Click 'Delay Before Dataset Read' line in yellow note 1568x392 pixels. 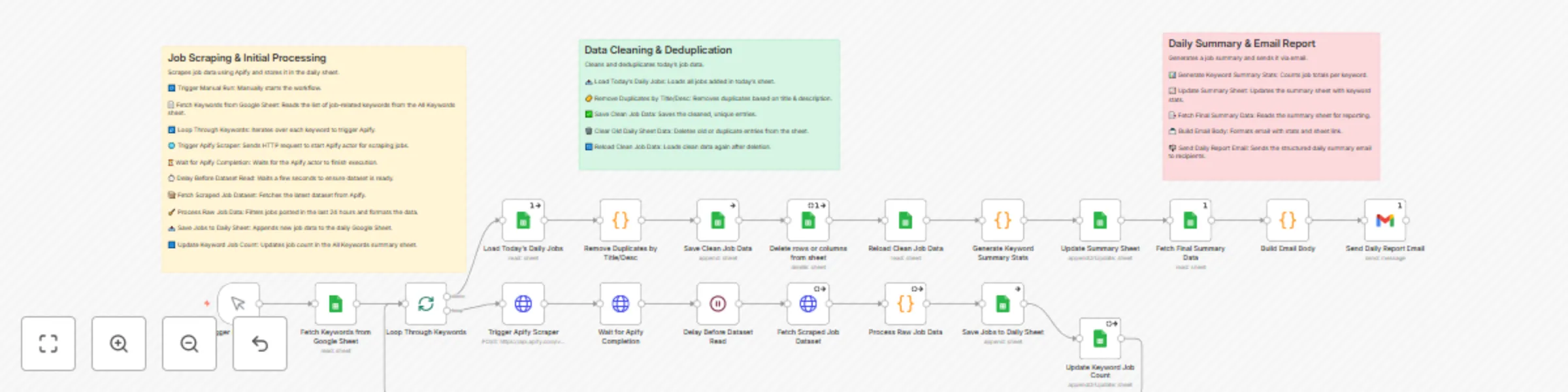(281, 178)
